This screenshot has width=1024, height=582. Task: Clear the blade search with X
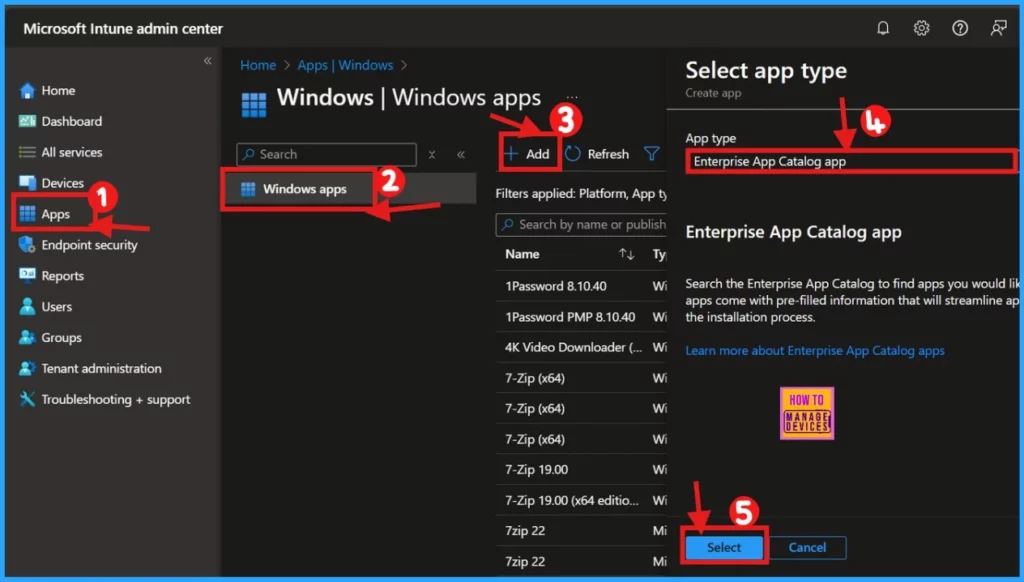(432, 155)
